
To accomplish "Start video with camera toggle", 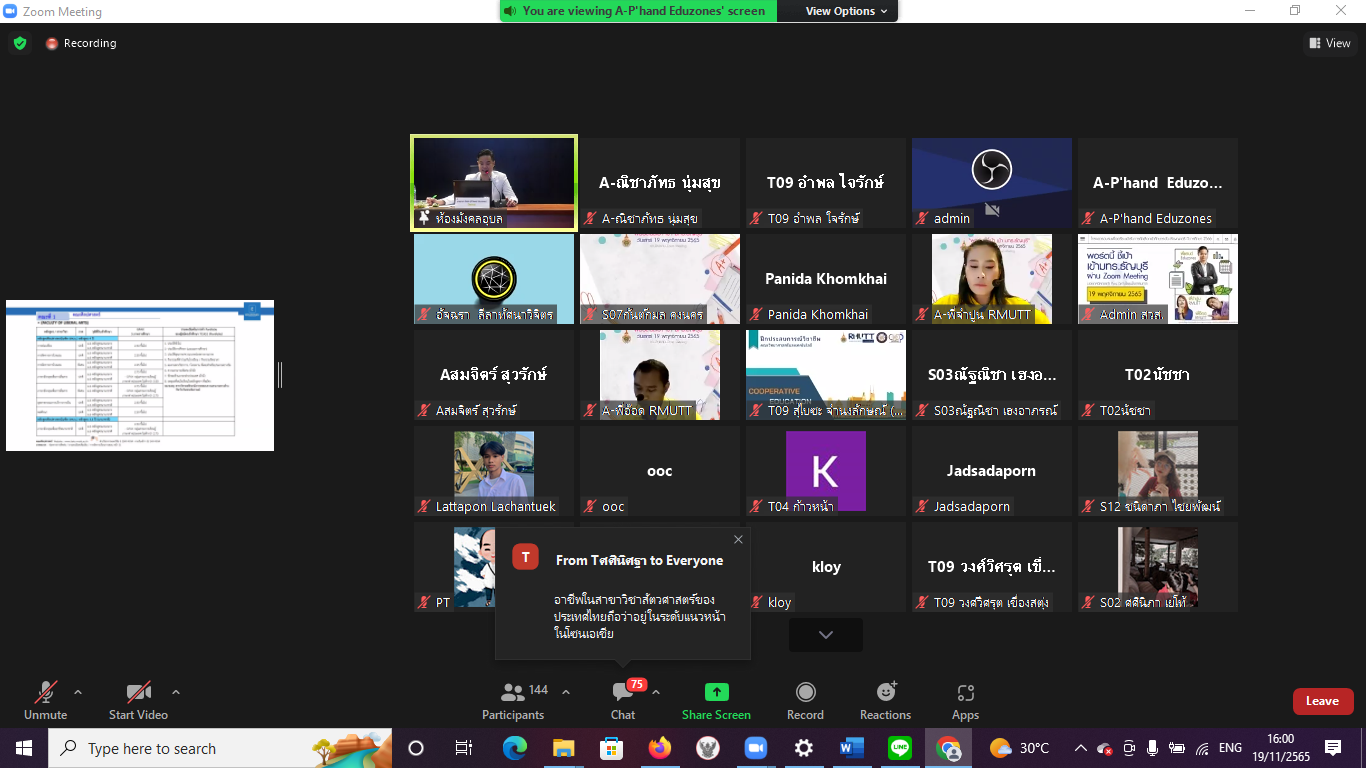I will pos(138,692).
